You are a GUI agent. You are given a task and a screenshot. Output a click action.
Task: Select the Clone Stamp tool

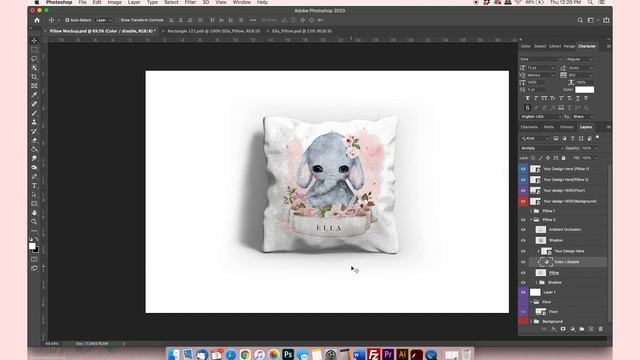(34, 122)
